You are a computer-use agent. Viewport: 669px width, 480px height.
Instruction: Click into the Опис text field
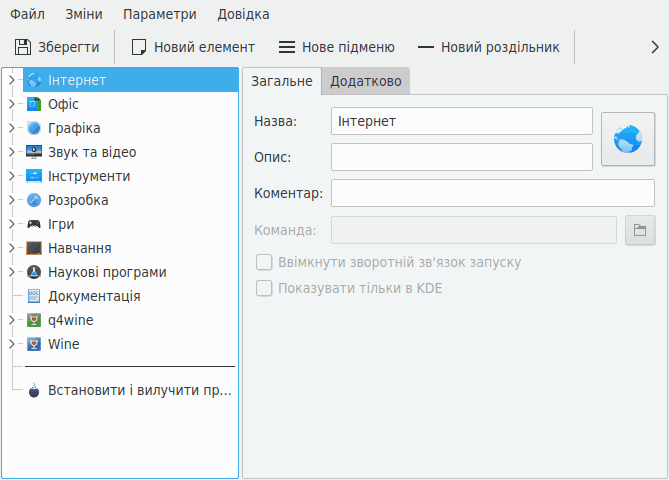pyautogui.click(x=461, y=157)
